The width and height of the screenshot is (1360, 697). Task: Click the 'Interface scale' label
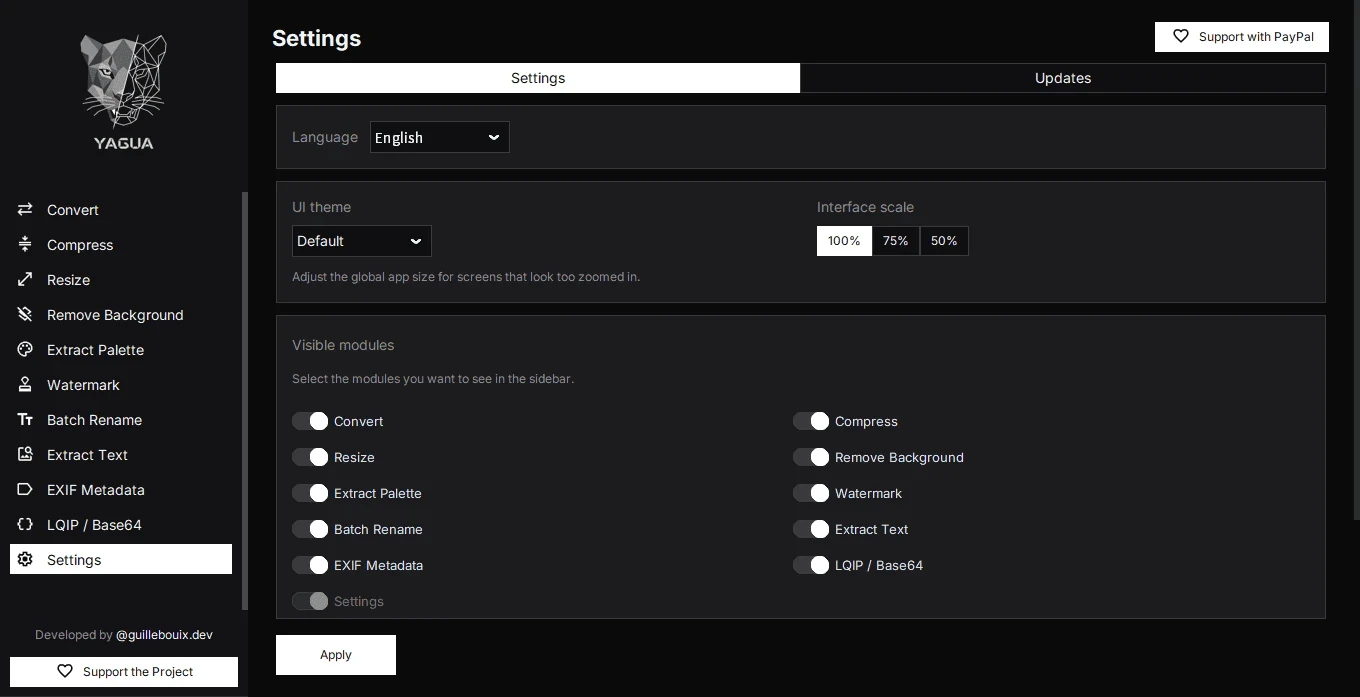pos(865,207)
